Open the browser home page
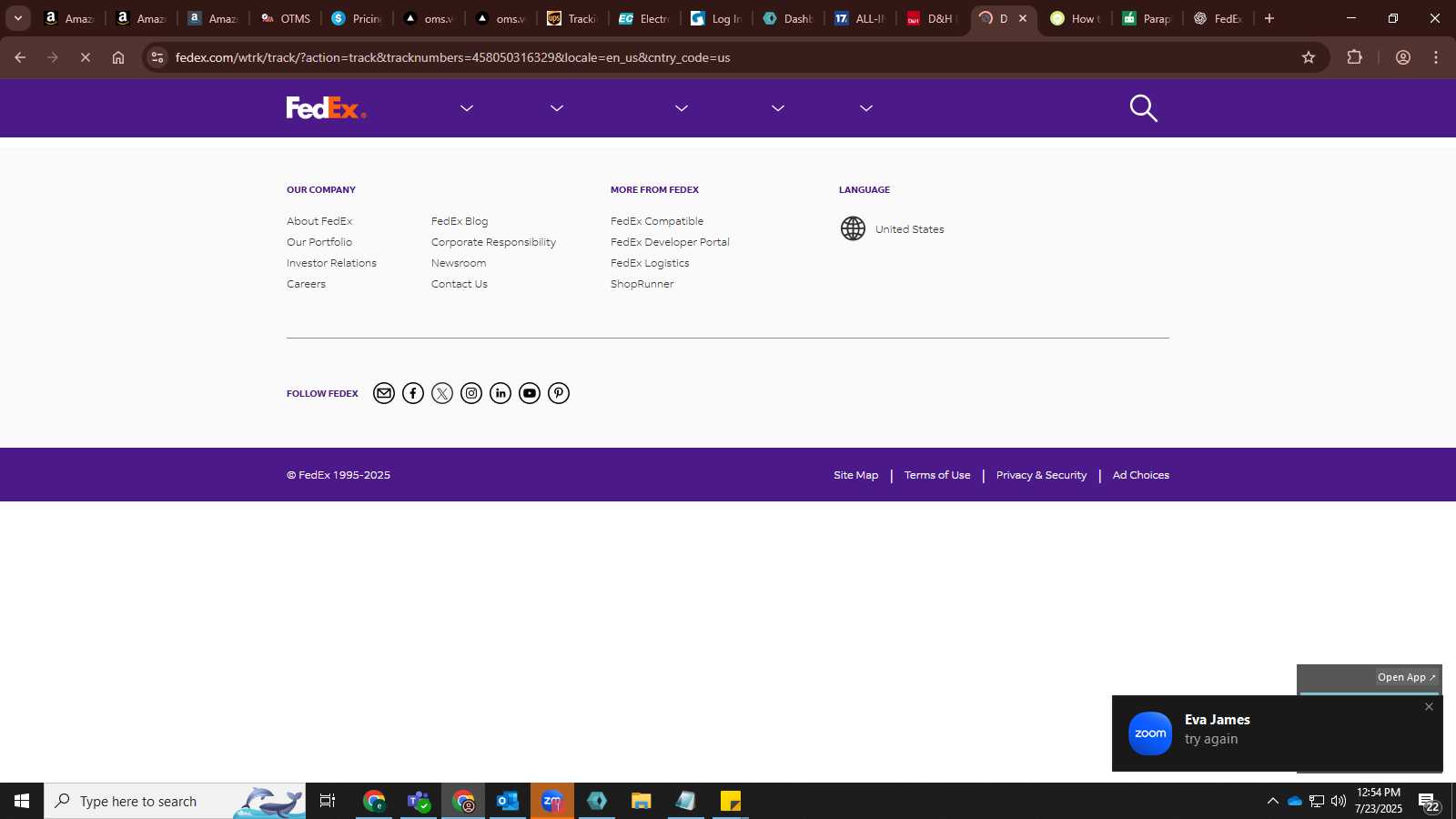Screen dimensions: 1456x819 (118, 57)
